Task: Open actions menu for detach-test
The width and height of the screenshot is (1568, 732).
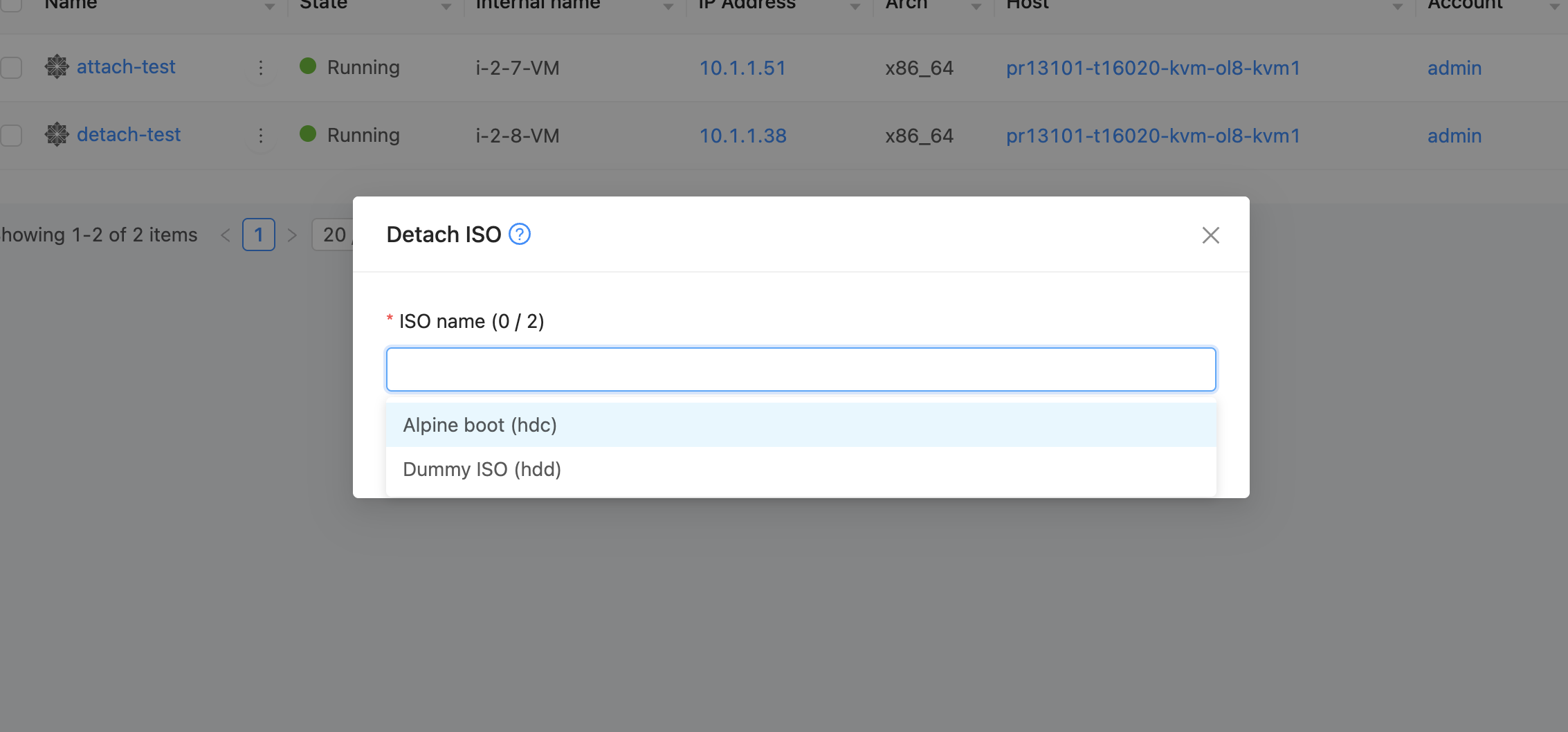Action: point(261,136)
